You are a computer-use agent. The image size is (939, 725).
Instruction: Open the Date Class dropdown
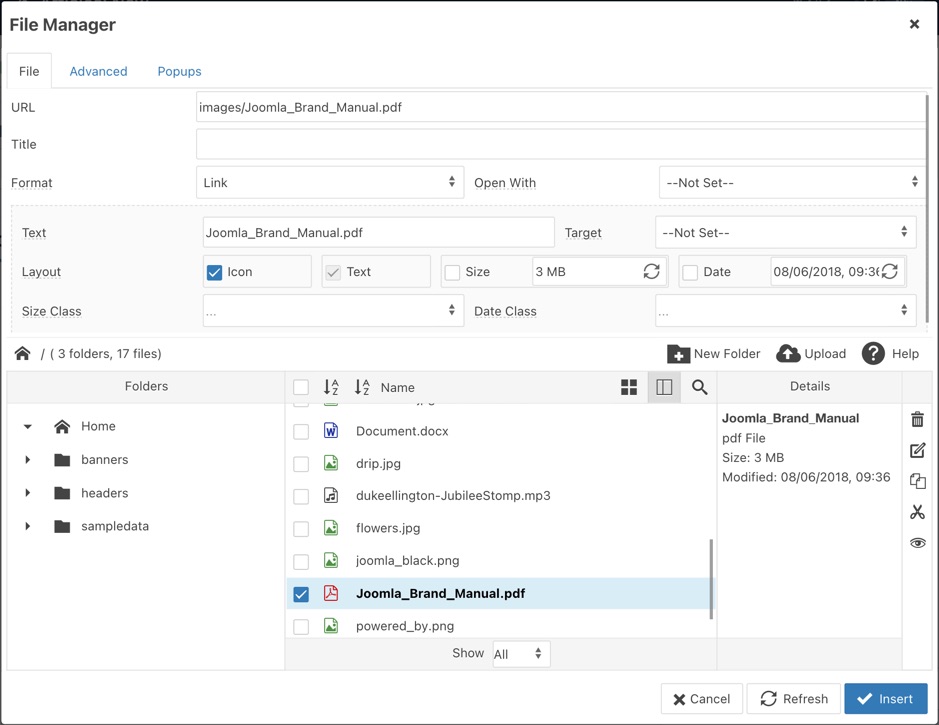786,310
